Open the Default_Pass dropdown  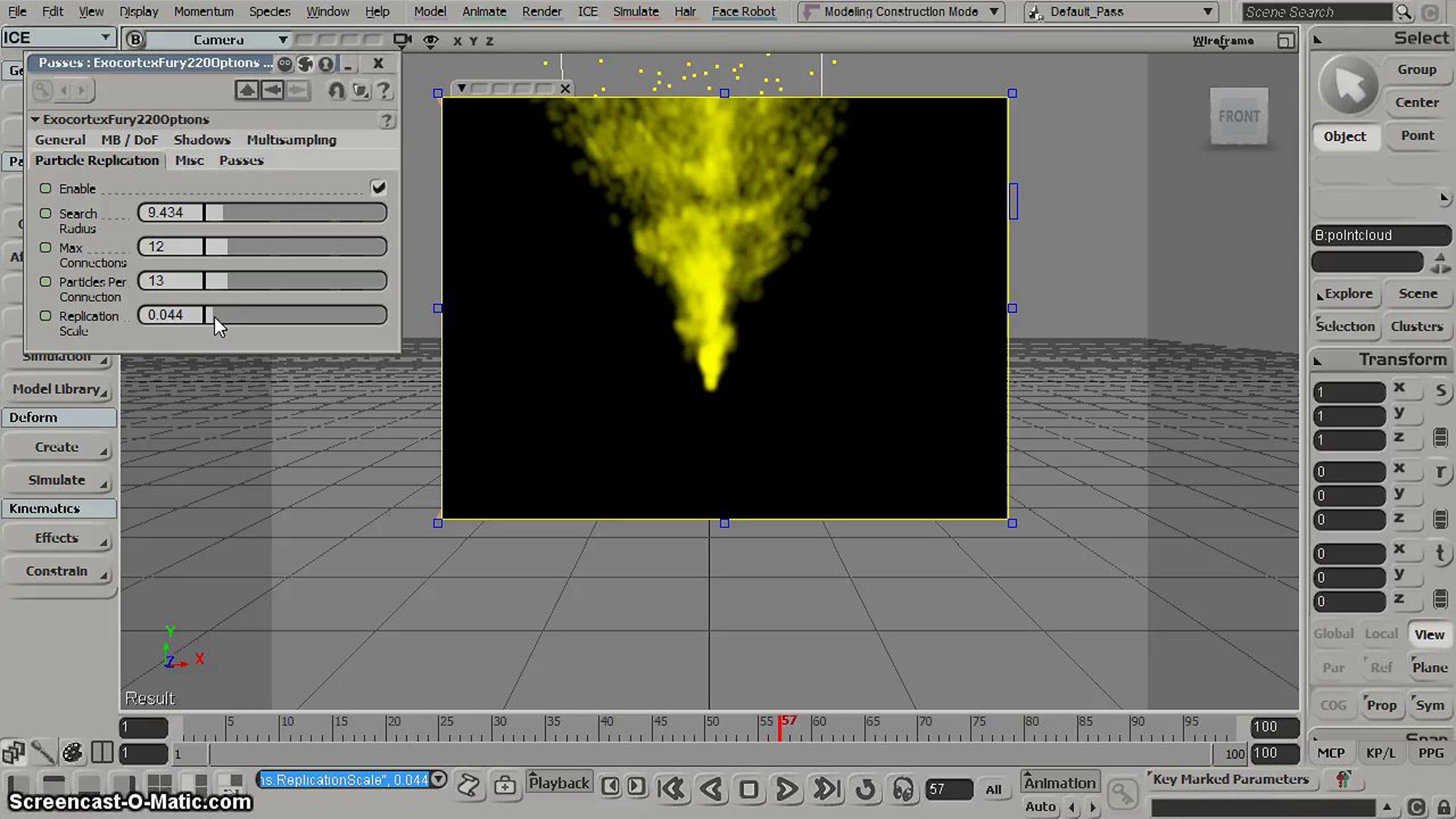coord(1121,12)
